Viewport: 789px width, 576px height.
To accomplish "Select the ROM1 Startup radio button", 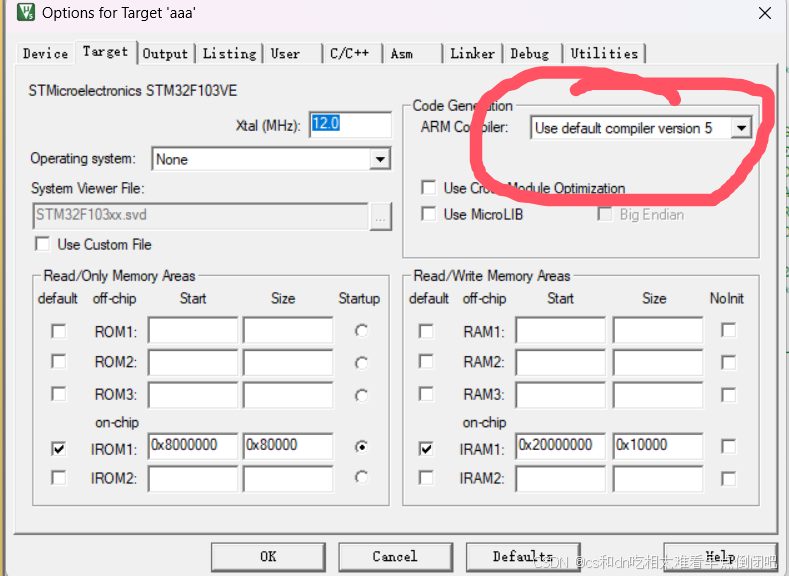I will point(361,331).
